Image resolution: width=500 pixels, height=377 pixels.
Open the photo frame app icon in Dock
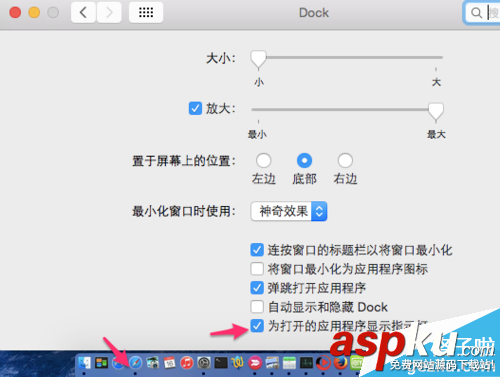pos(272,363)
